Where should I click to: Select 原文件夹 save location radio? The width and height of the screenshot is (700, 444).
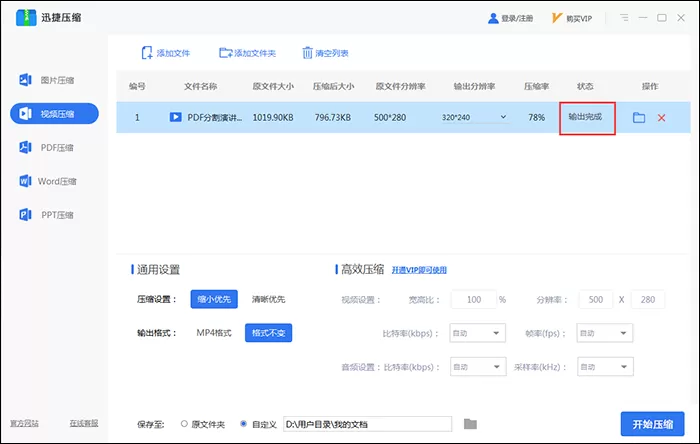click(184, 423)
